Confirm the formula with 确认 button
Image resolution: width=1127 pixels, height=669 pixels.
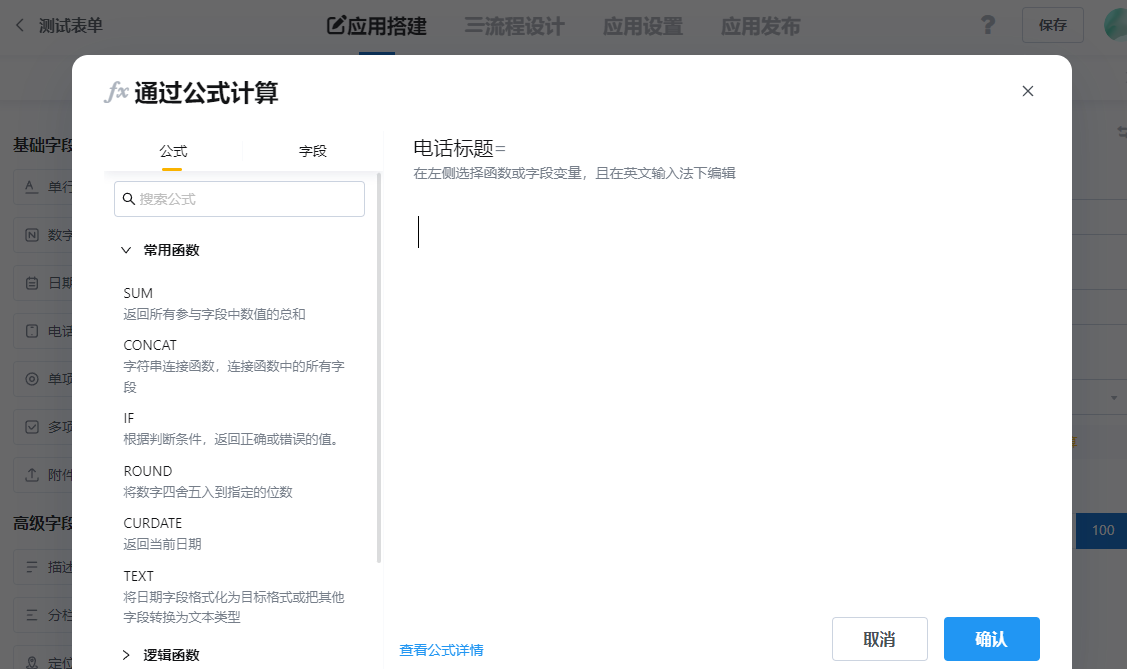(x=991, y=638)
